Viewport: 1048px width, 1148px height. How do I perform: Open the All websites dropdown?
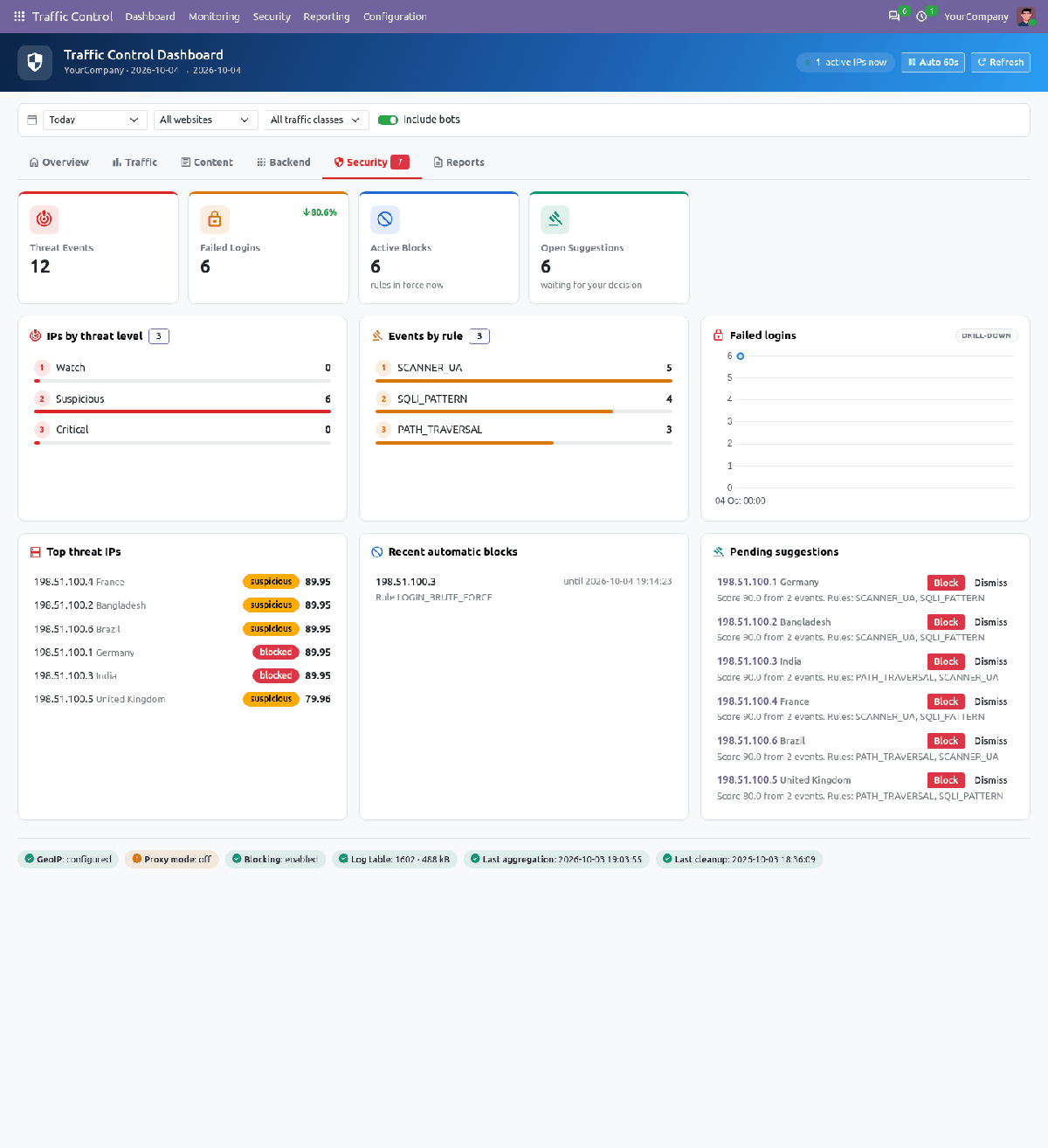(205, 120)
